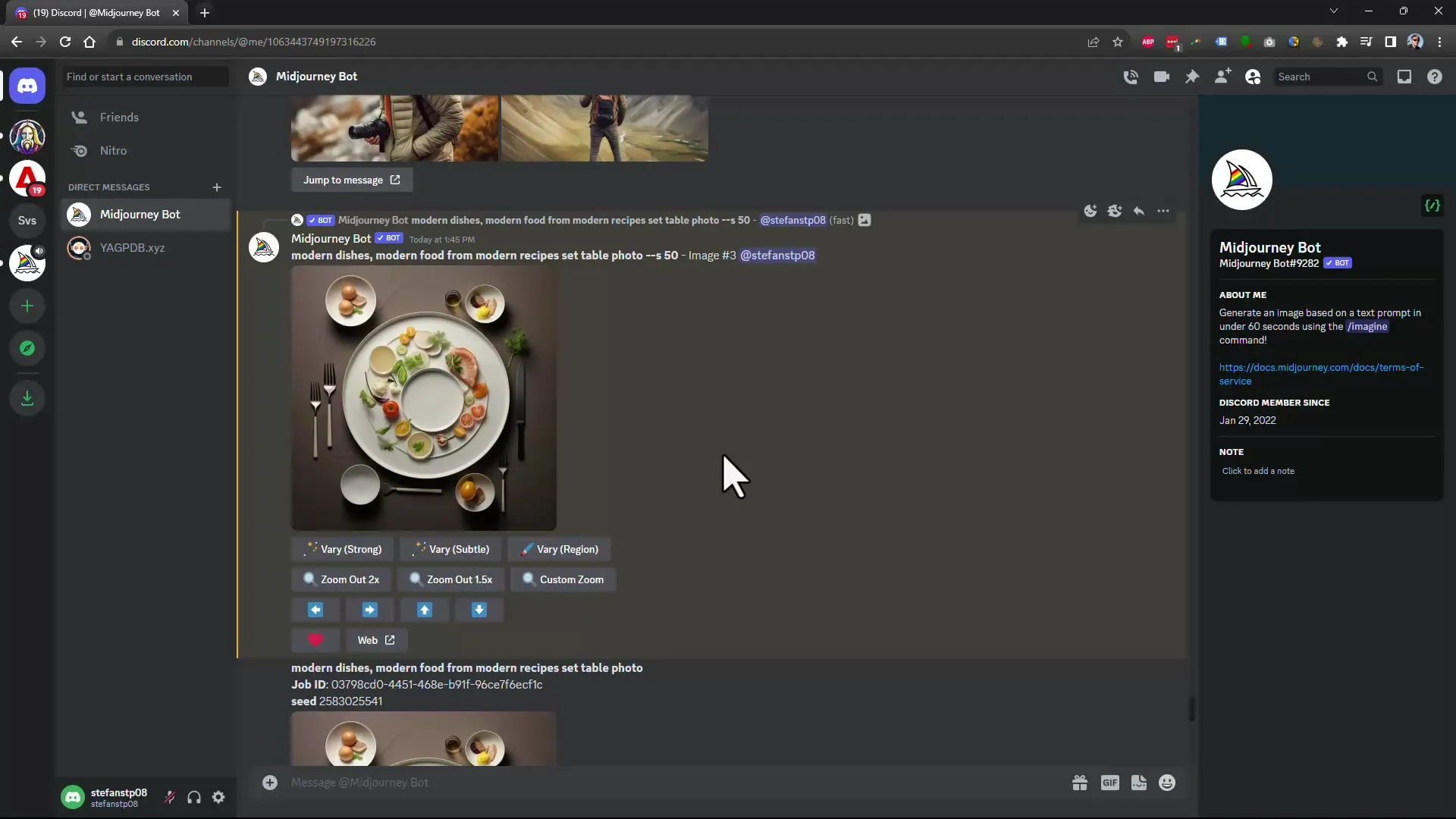Pan down with blue down arrow
Image resolution: width=1456 pixels, height=819 pixels.
(479, 610)
